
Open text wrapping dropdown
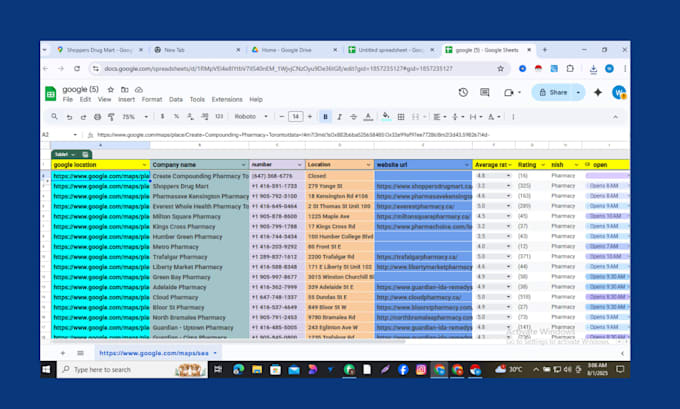tap(476, 116)
